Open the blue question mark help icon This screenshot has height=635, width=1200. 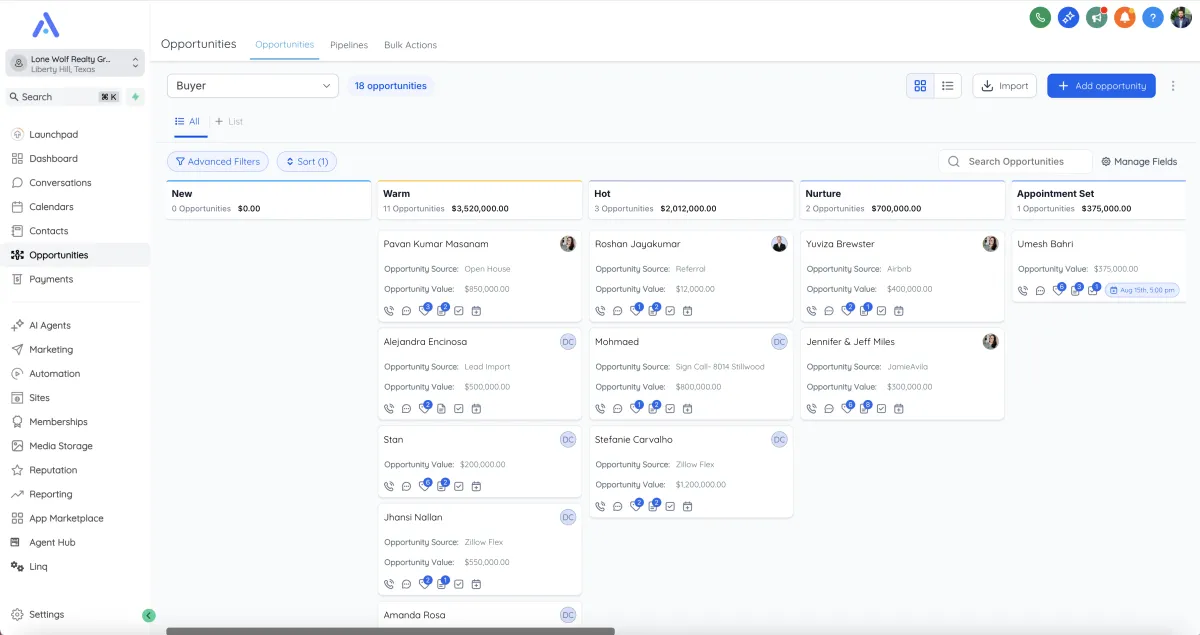click(1153, 17)
